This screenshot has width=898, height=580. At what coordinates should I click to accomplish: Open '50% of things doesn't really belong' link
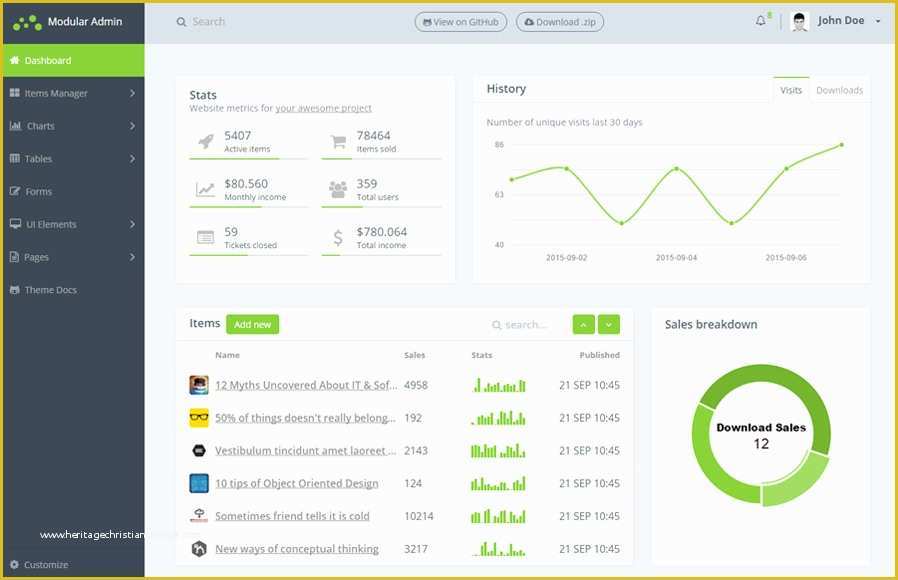(305, 418)
